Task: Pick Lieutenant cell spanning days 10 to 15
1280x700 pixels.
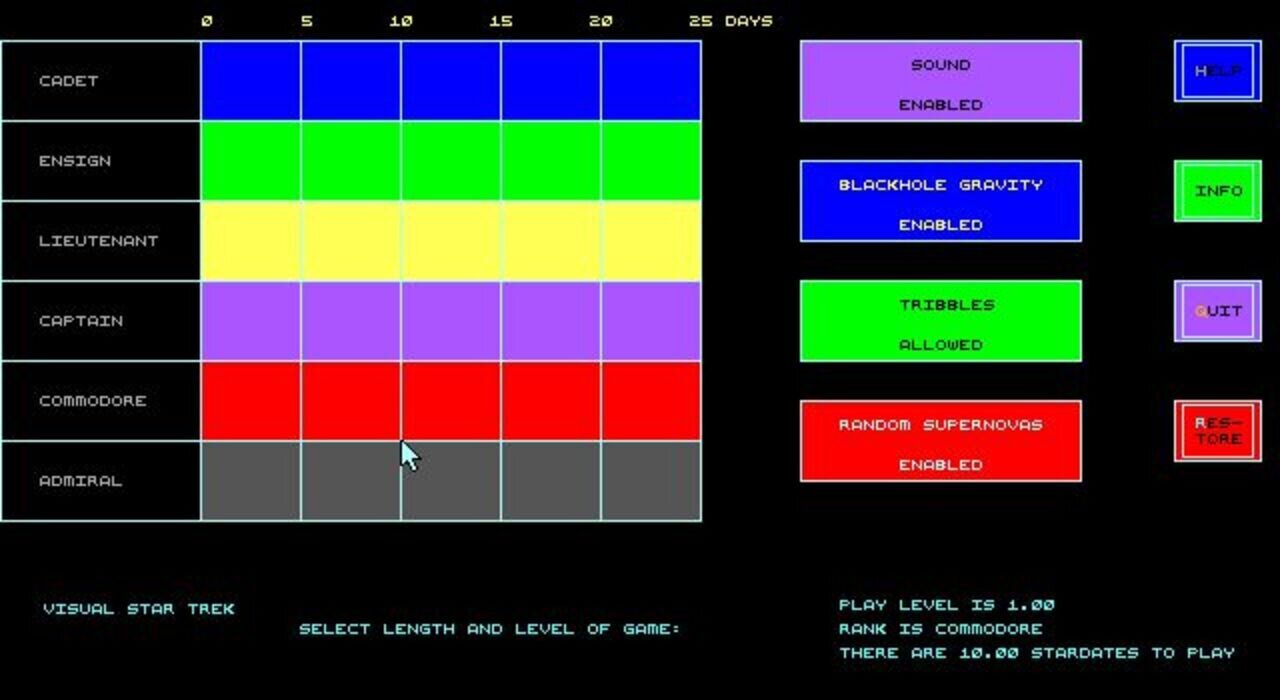Action: [x=451, y=241]
